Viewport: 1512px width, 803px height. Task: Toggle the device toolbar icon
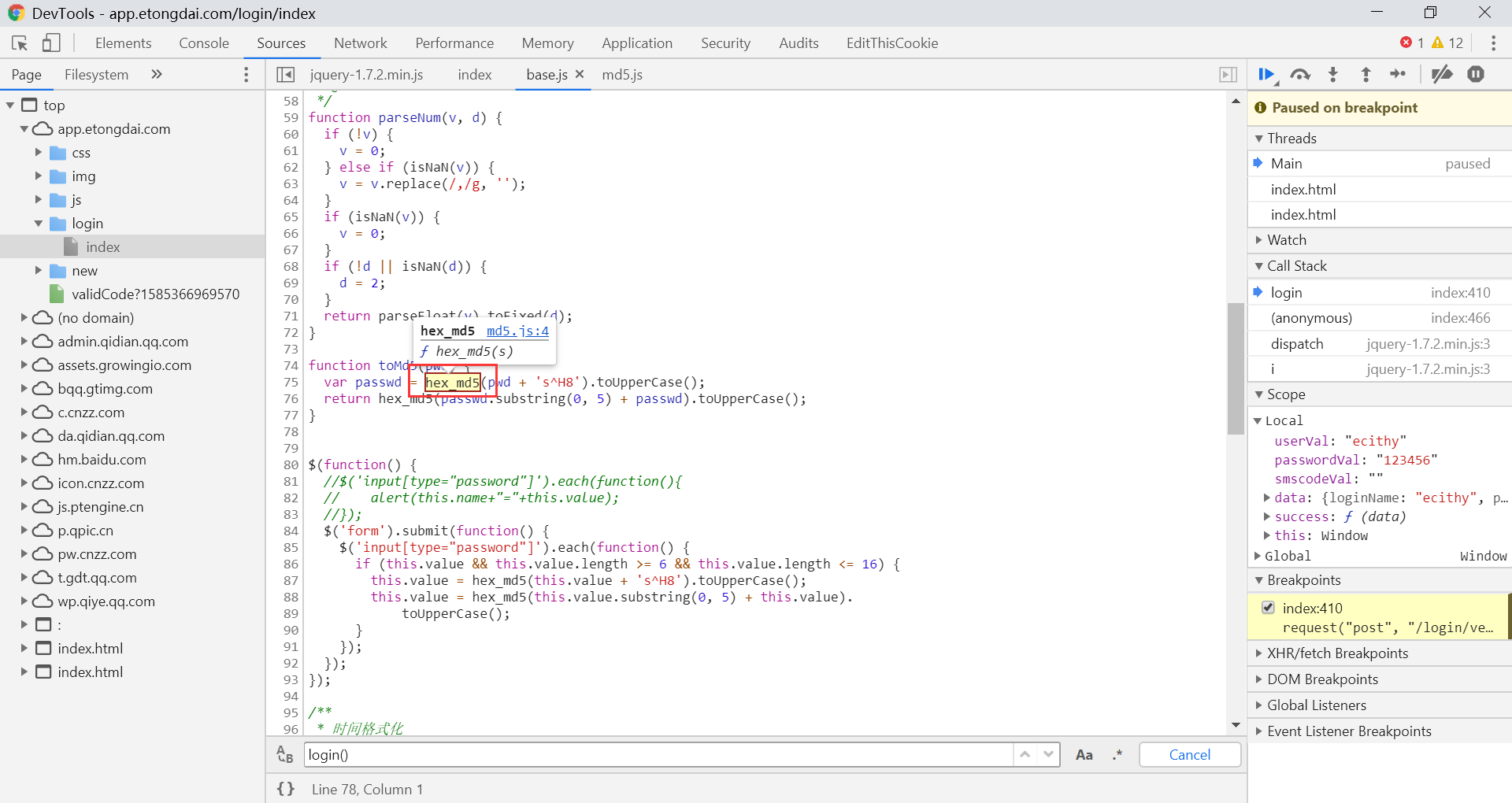tap(51, 43)
